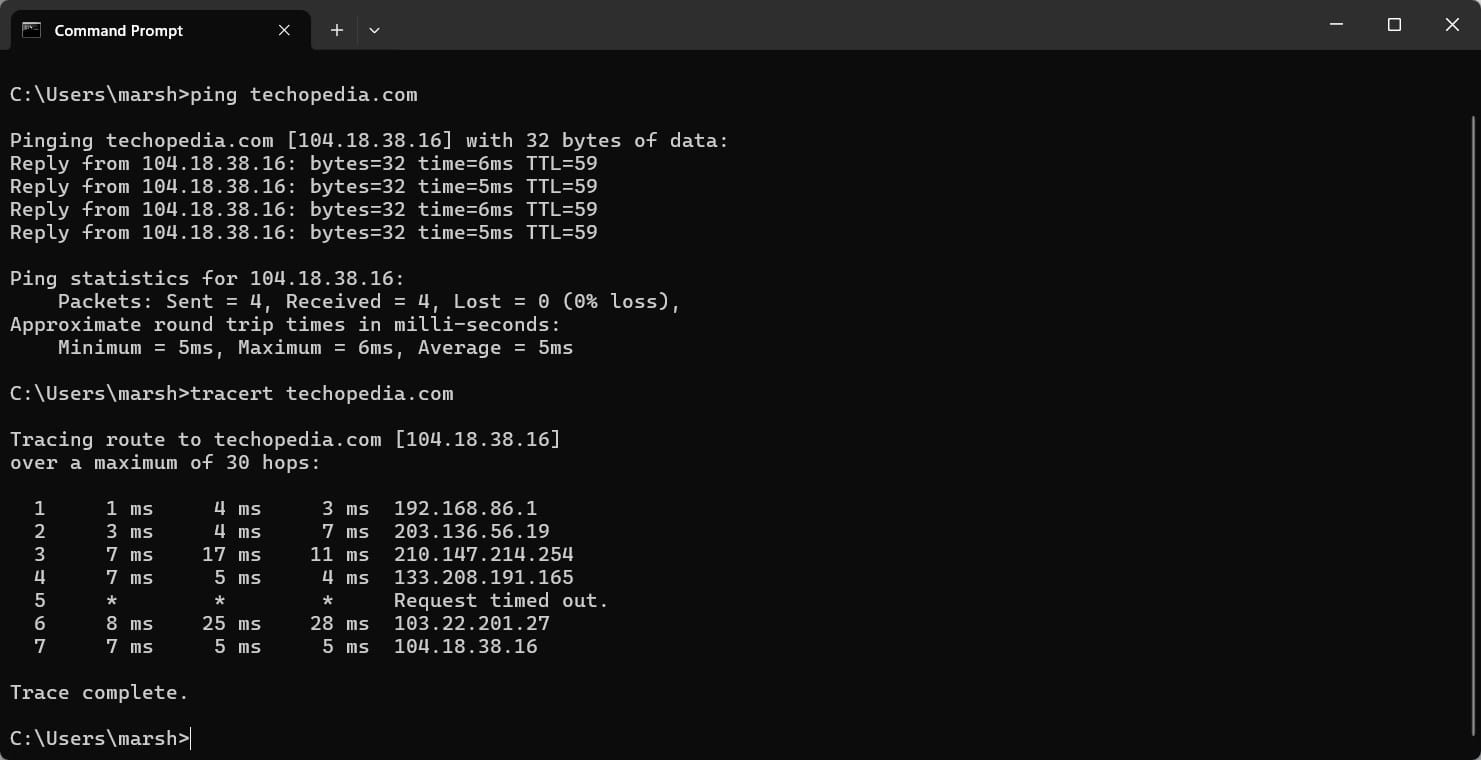The image size is (1481, 760).
Task: Click the hop 1 address 192.168.86.1
Action: [465, 509]
